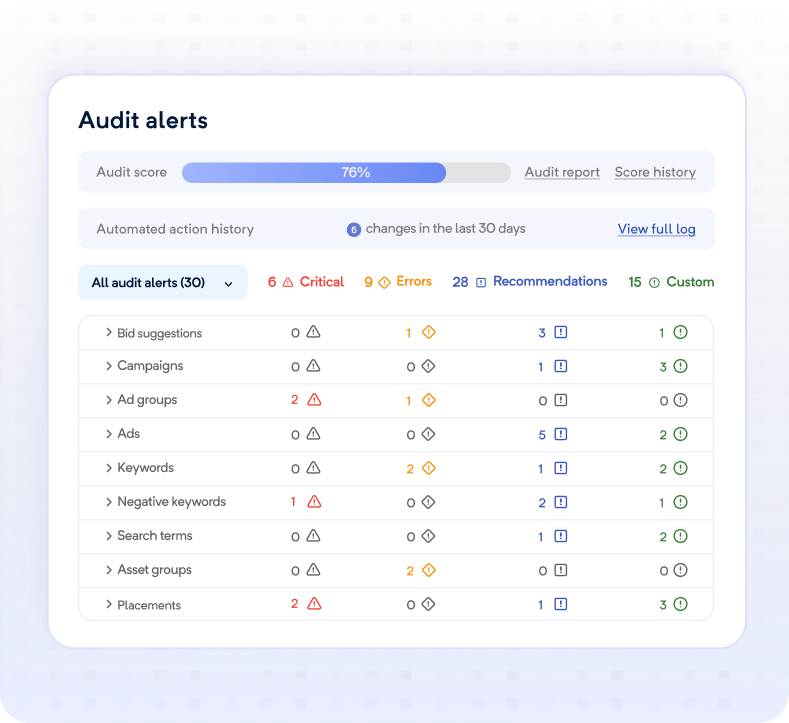Viewport: 789px width, 723px height.
Task: Open the Score history link
Action: [x=655, y=172]
